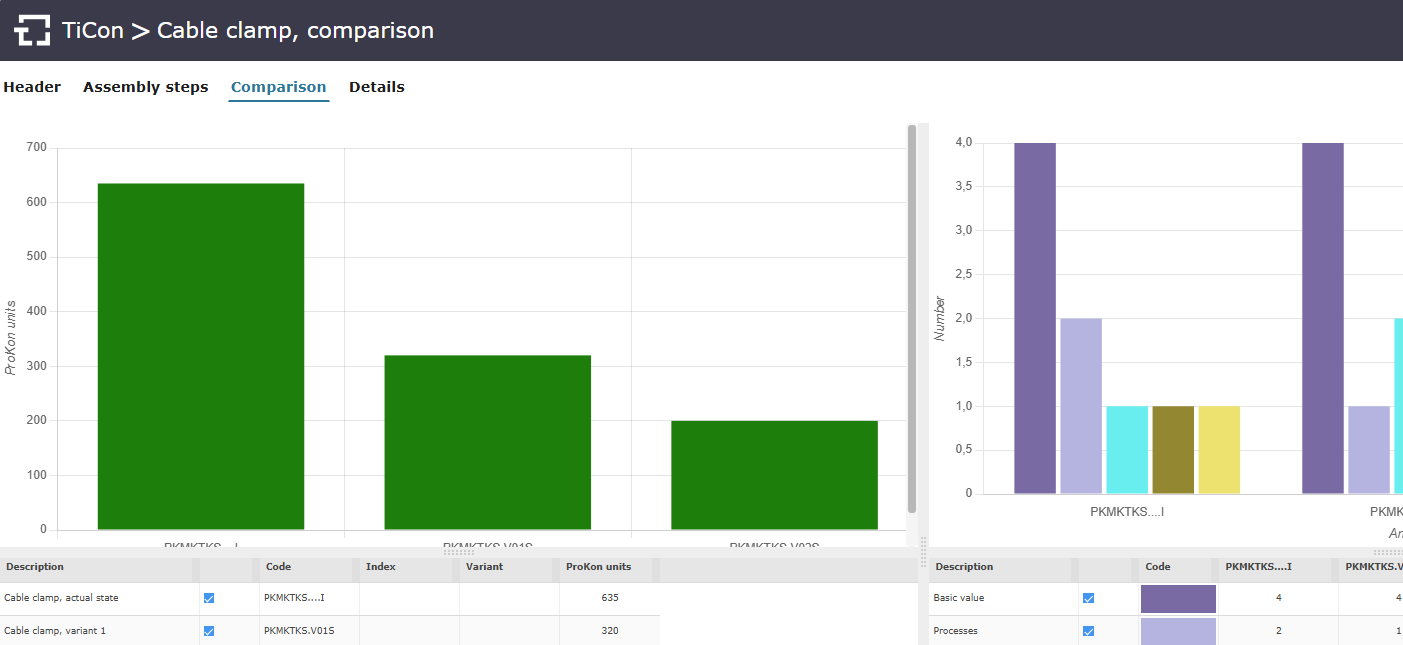Image resolution: width=1403 pixels, height=645 pixels.
Task: Uncheck the Basic value checkbox
Action: [1088, 598]
